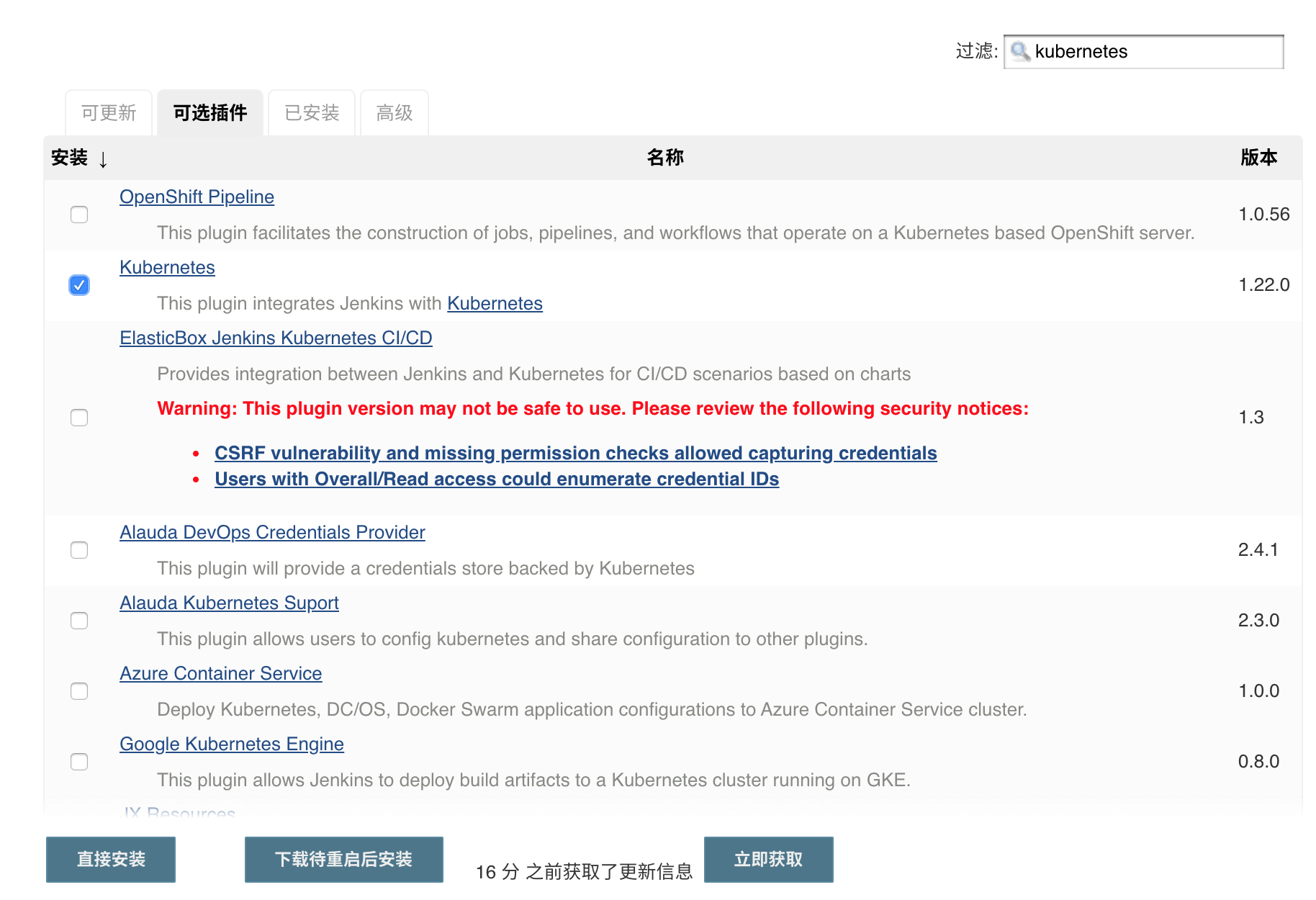Viewport: 1316px width, 900px height.
Task: Click the GKE deploy description text
Action: (533, 780)
